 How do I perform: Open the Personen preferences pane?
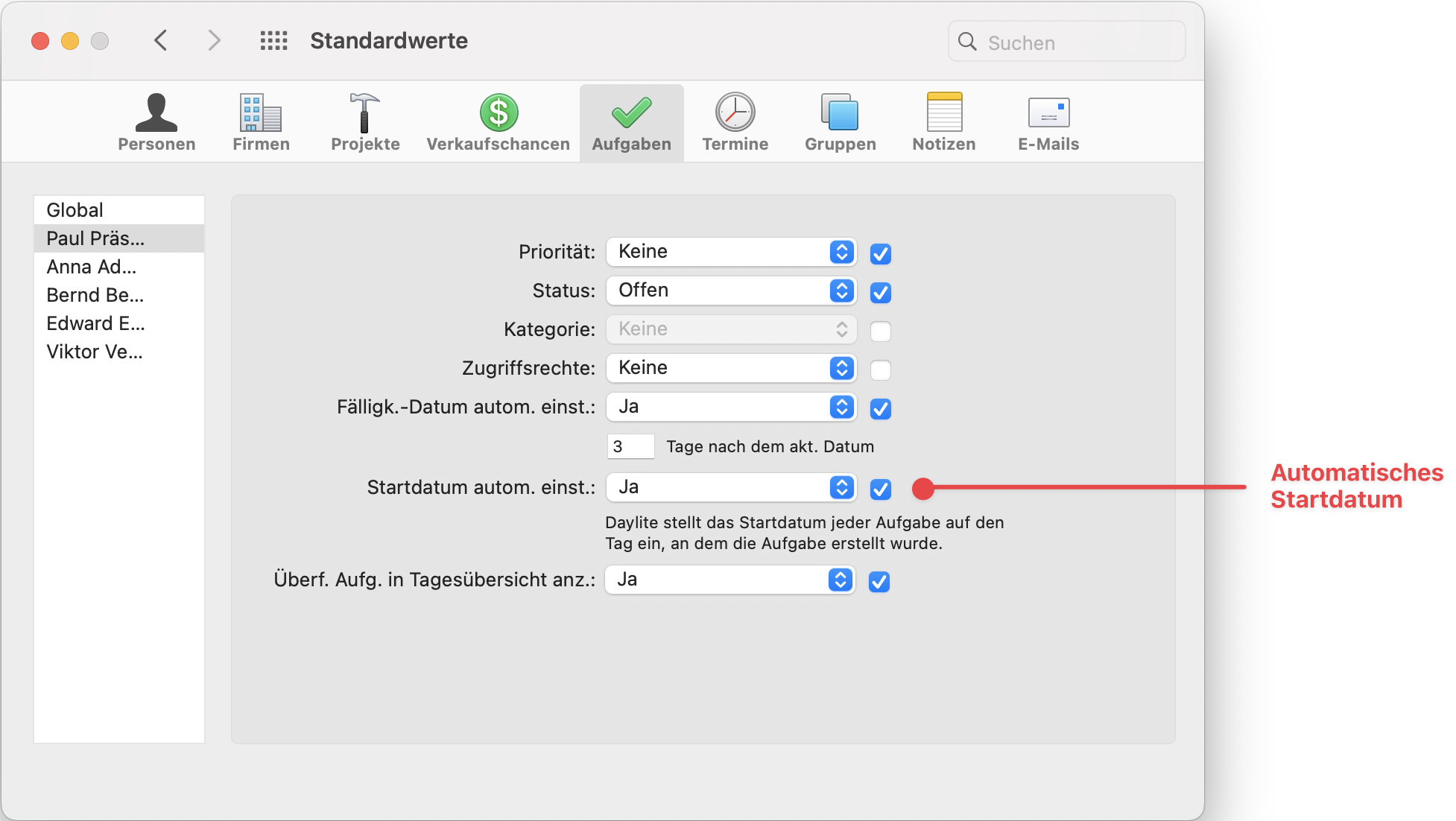(156, 123)
